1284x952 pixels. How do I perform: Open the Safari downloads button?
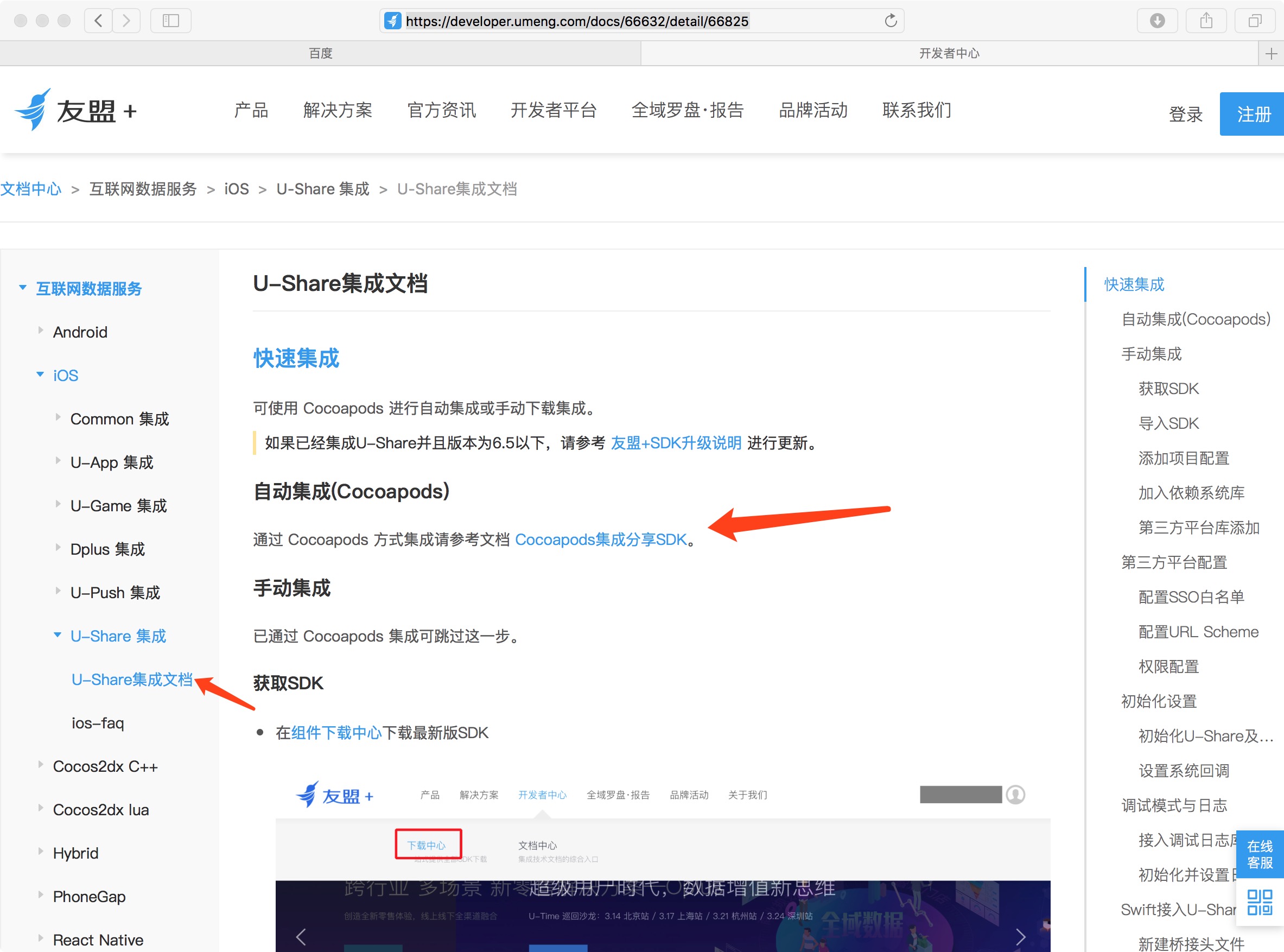point(1157,21)
